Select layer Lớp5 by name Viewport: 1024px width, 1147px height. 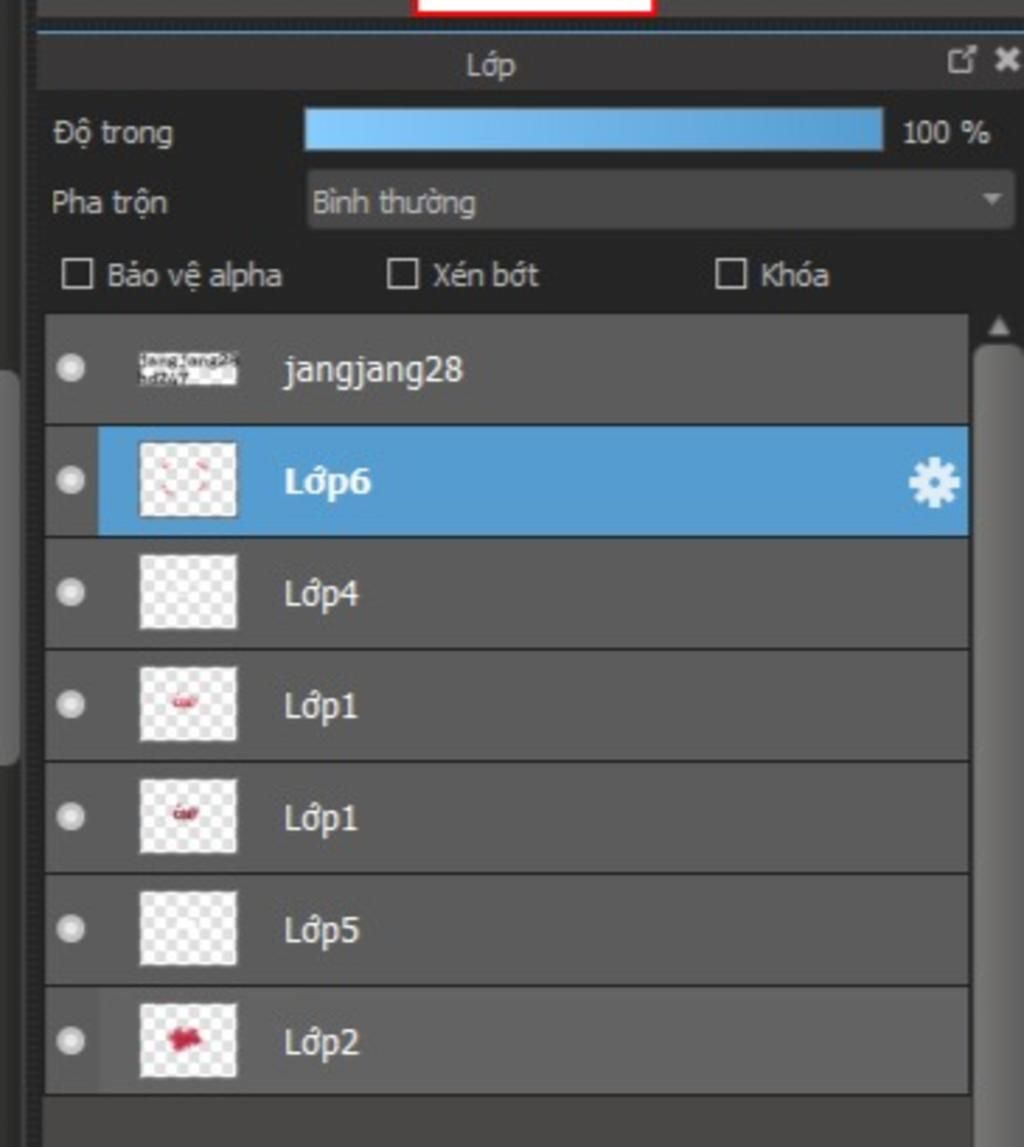(321, 930)
